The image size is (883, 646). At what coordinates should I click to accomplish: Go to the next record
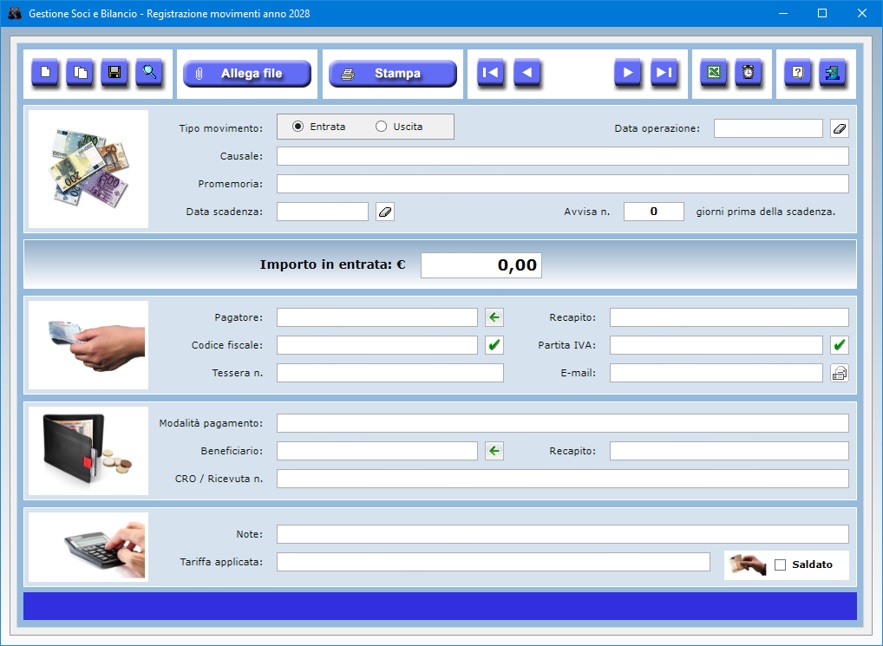click(628, 73)
